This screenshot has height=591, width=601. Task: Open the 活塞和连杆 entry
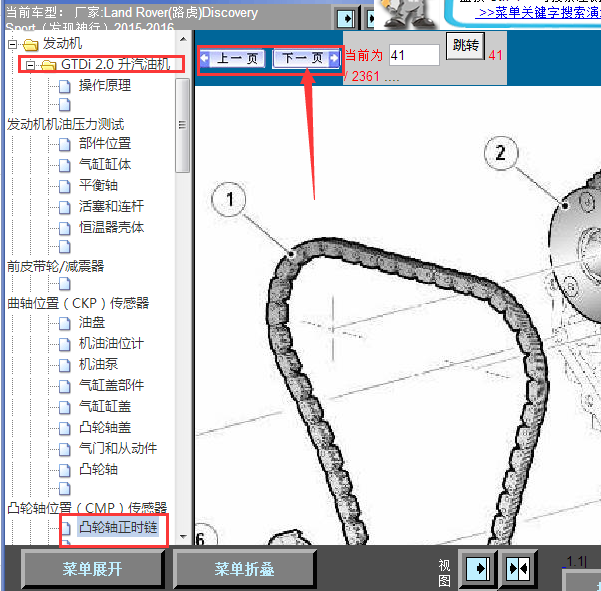point(111,206)
